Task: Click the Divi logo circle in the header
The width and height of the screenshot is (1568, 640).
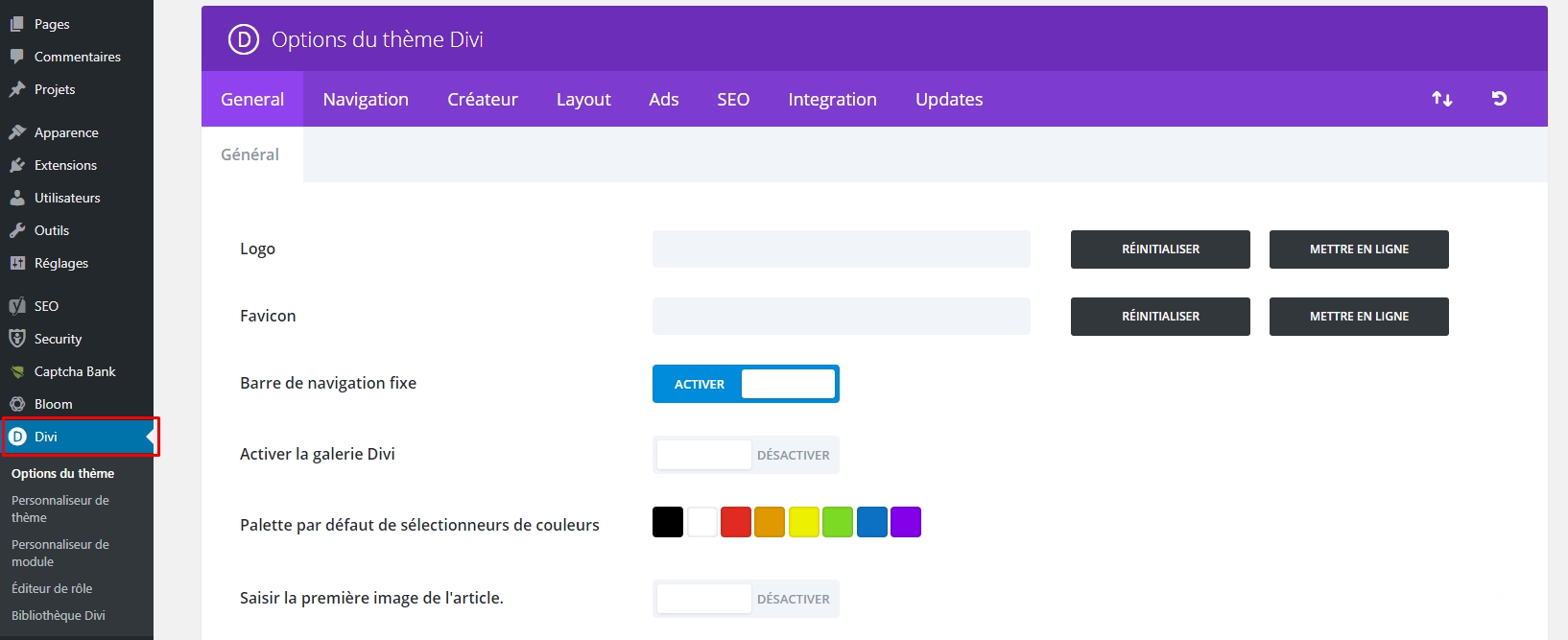Action: point(244,39)
